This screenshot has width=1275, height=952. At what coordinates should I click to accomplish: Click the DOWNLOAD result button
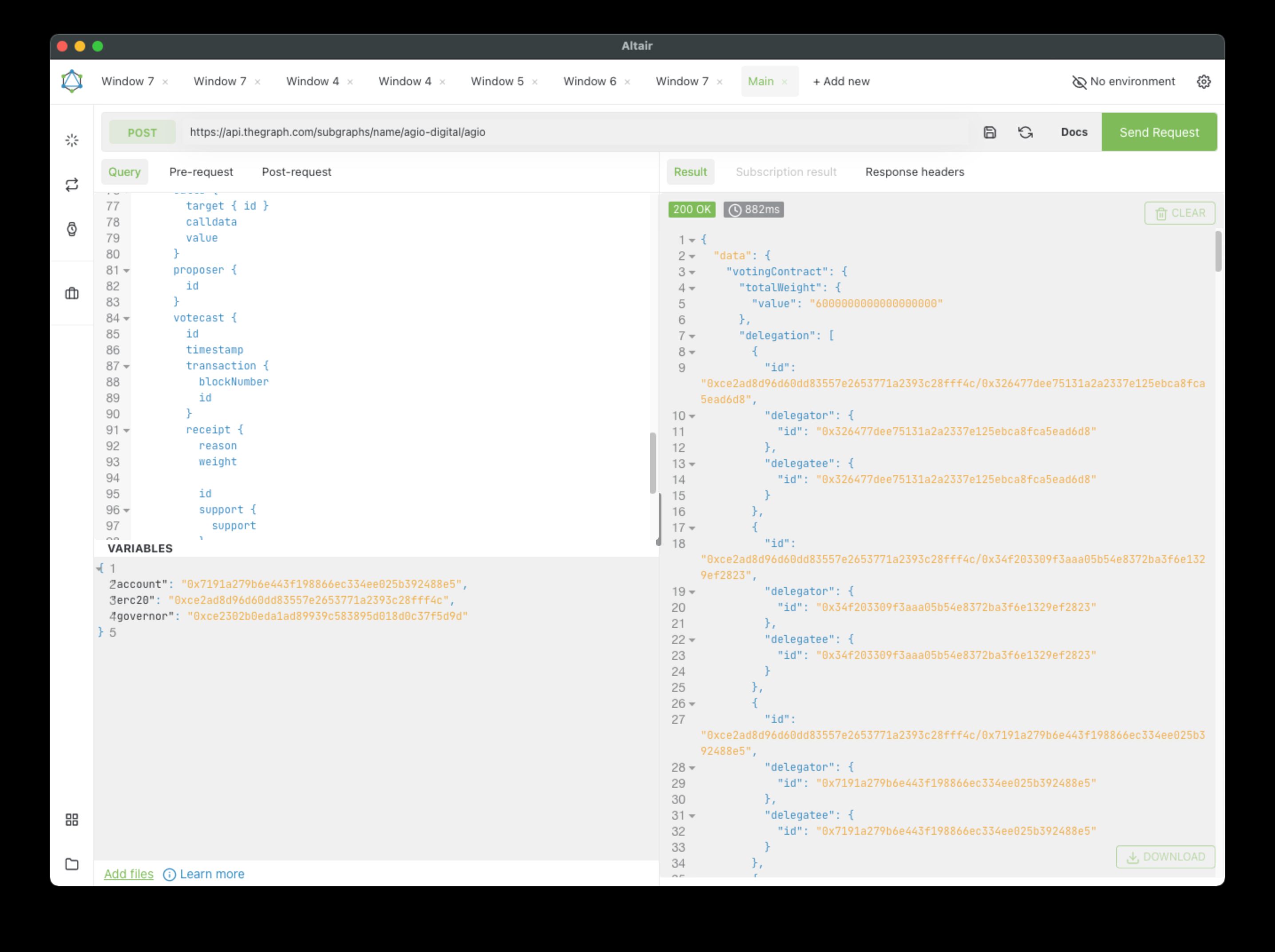coord(1165,857)
